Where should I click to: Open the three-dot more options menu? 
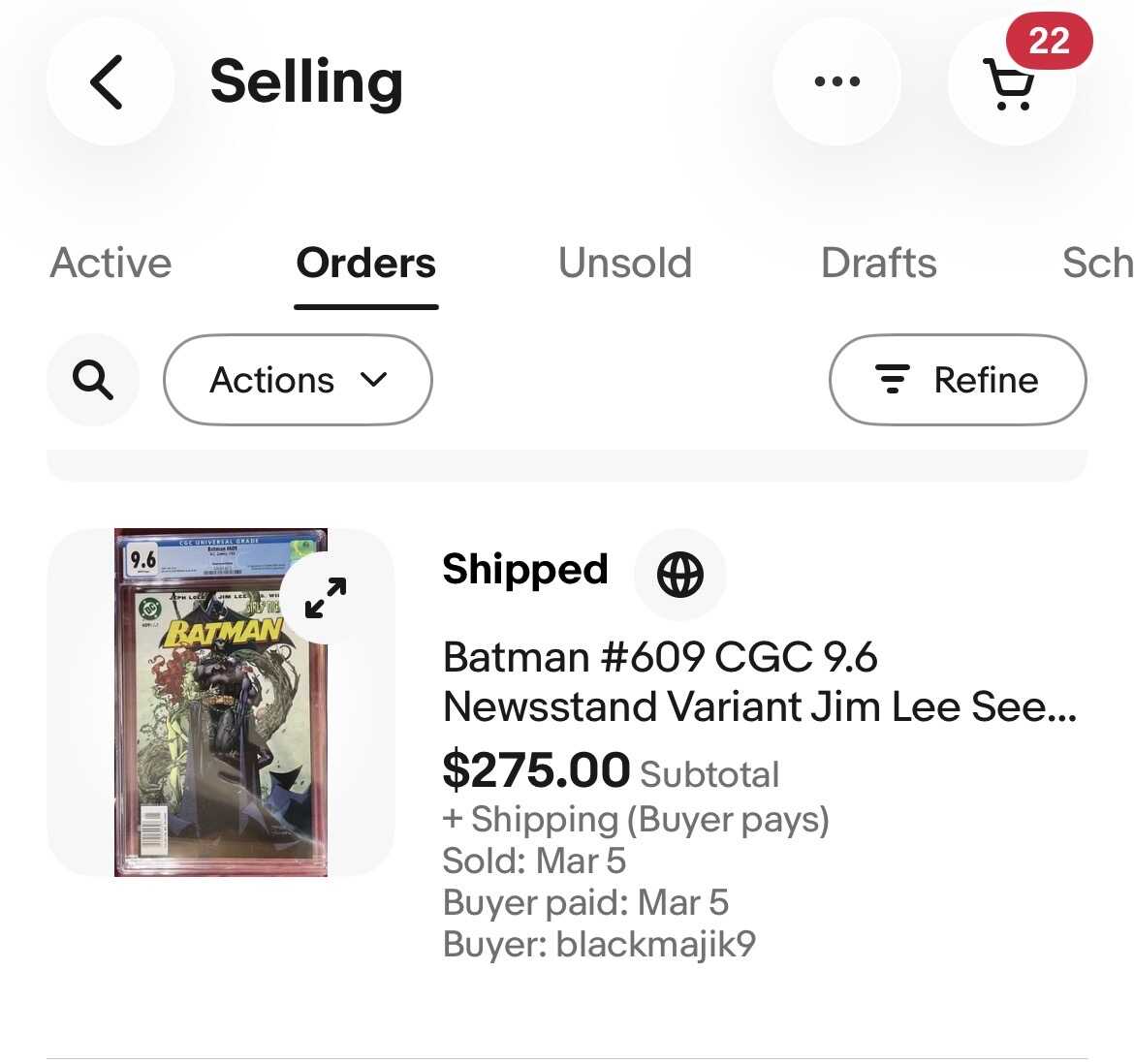836,82
